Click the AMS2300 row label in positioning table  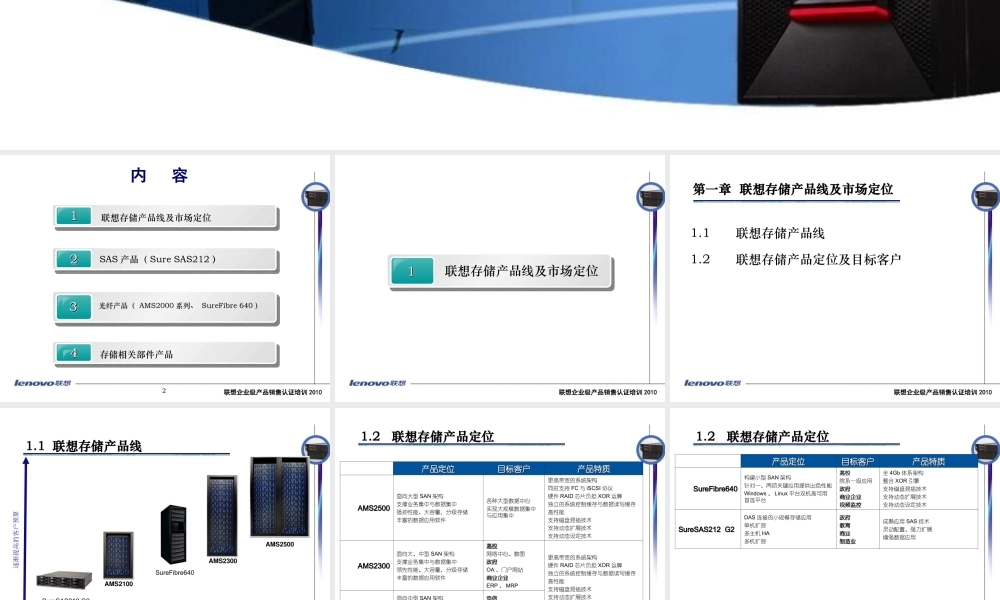click(374, 566)
